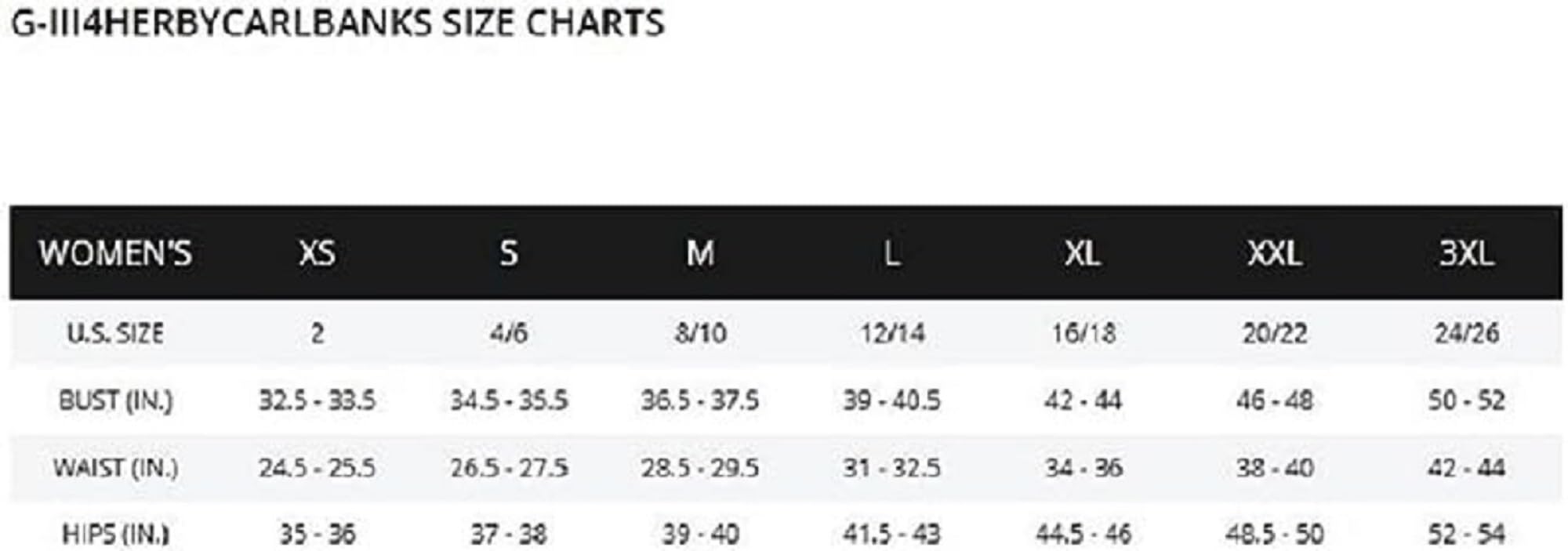Viewport: 1568px width, 551px height.
Task: Click the G-III4HERBYCARLBANKS SIZE CHARTS title
Action: [337, 23]
